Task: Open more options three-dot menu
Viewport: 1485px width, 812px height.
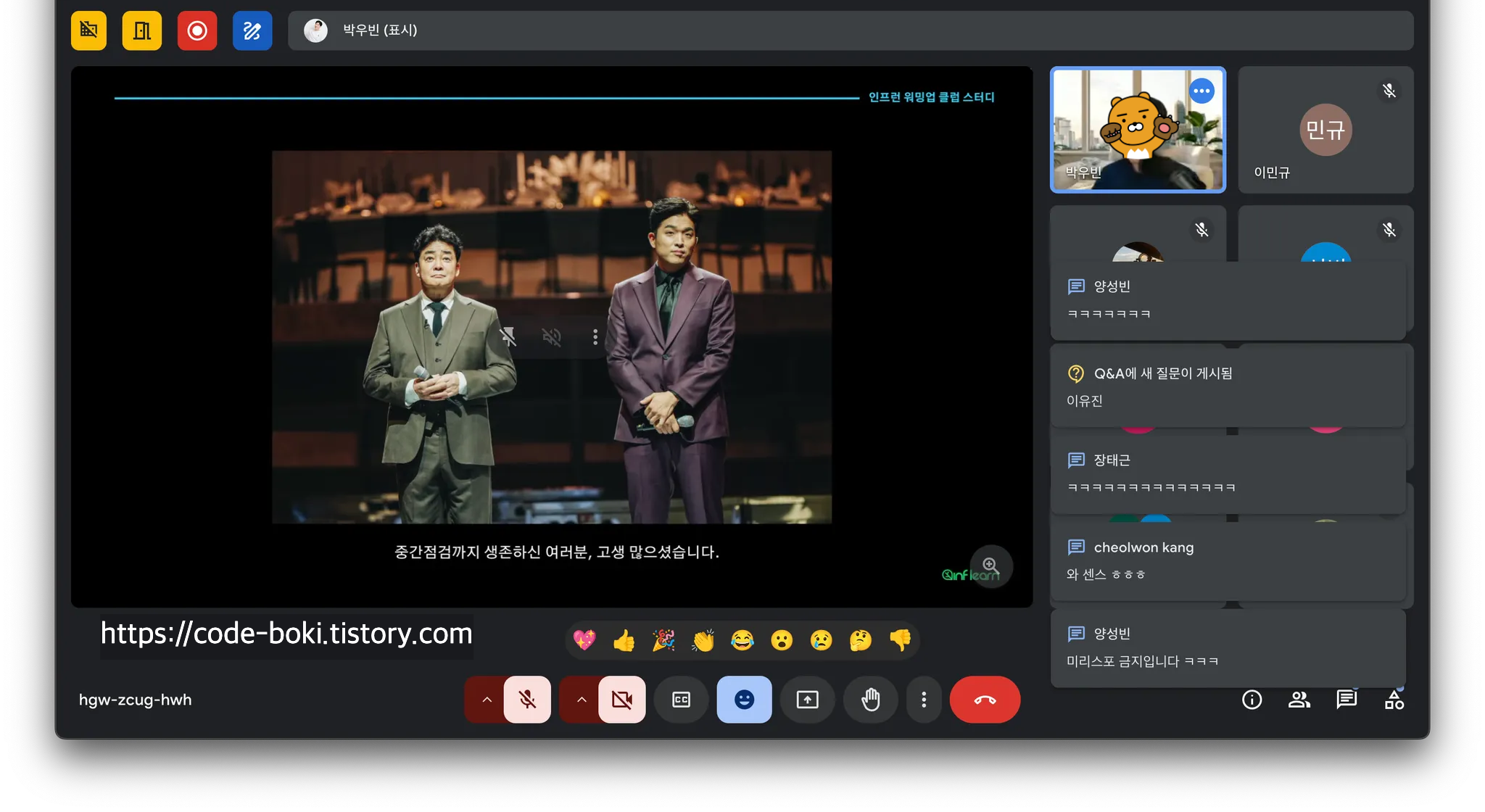Action: click(923, 700)
